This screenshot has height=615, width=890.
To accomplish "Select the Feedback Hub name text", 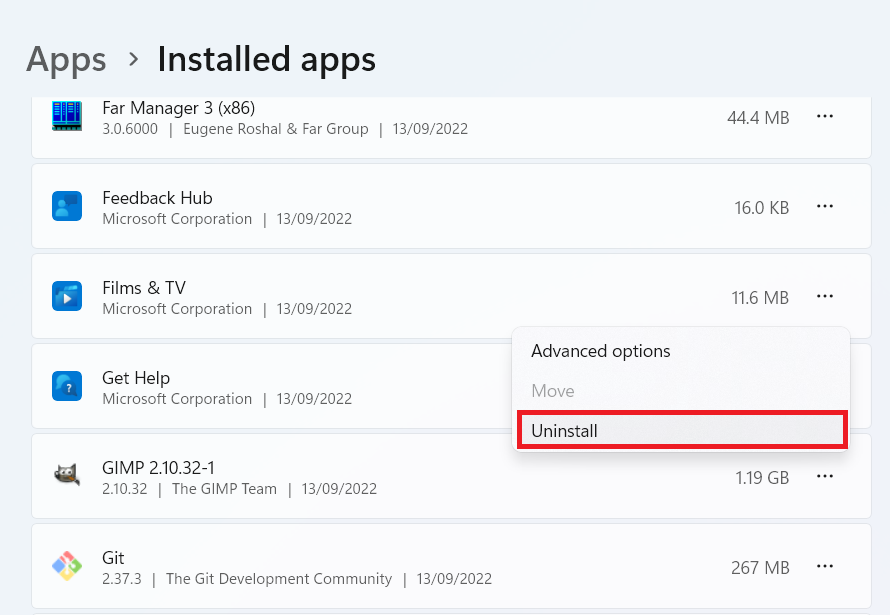I will click(x=157, y=198).
